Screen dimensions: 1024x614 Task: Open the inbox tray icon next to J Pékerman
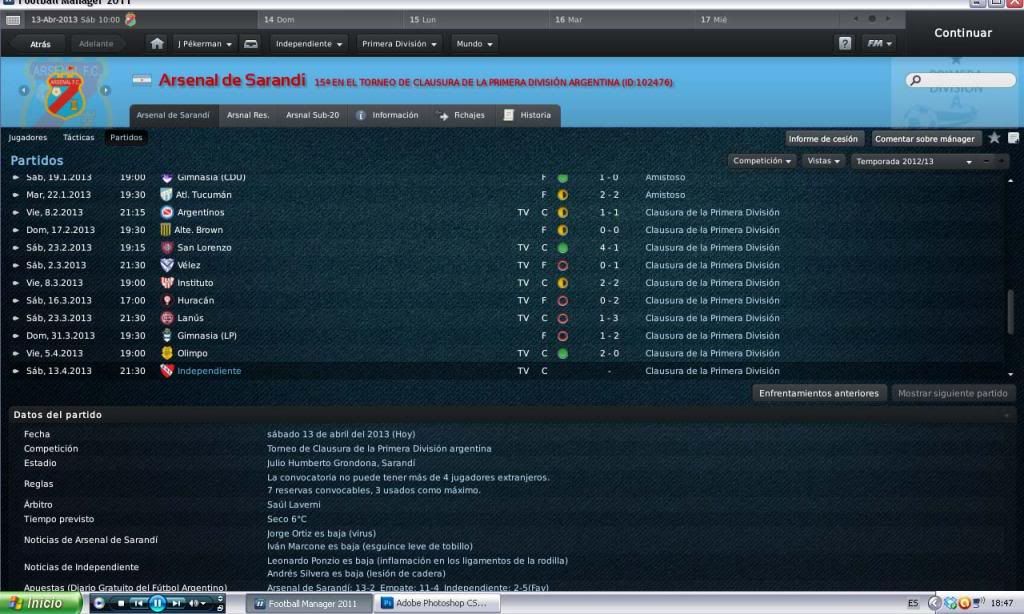(251, 44)
